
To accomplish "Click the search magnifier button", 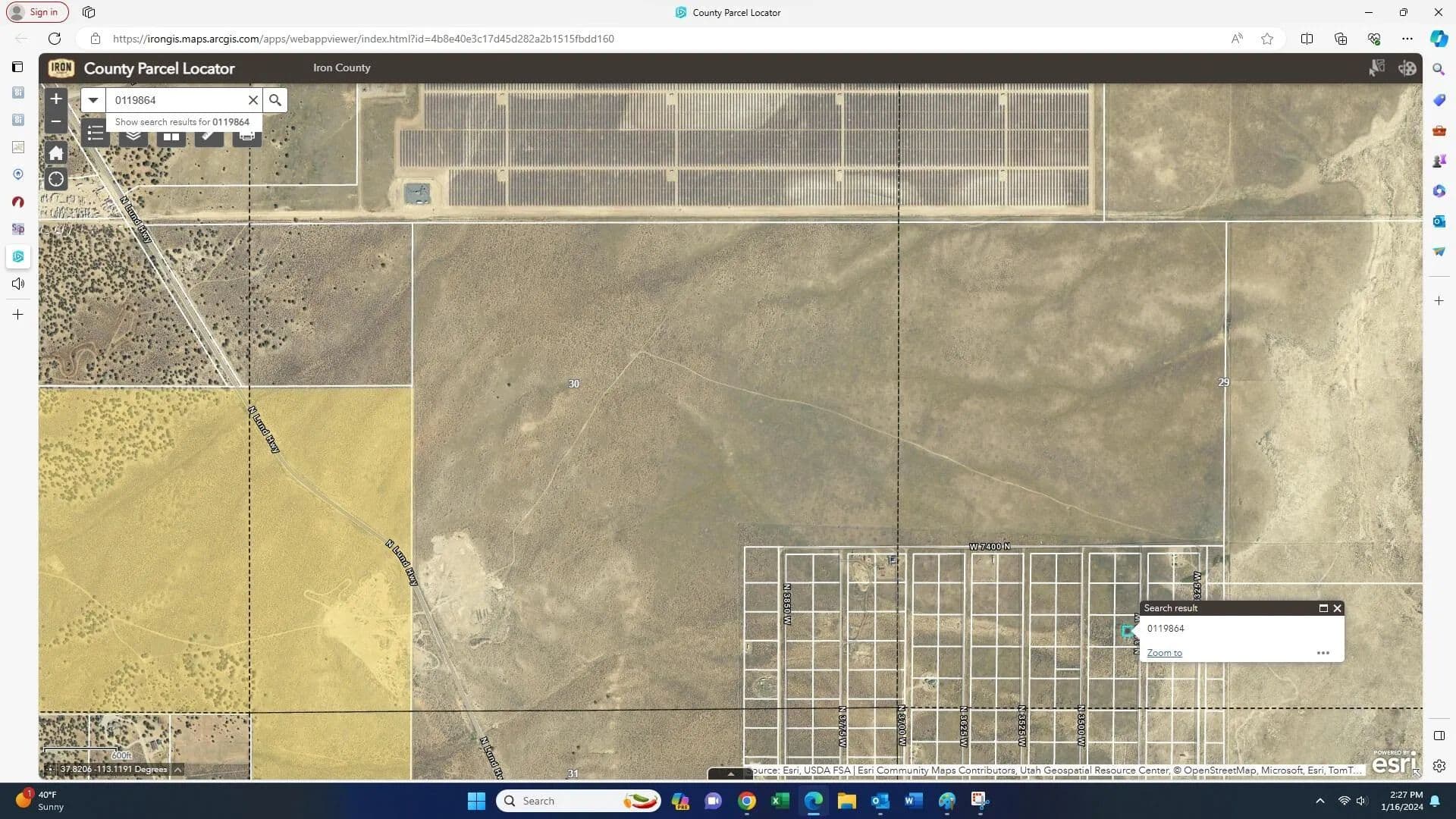I will [275, 100].
